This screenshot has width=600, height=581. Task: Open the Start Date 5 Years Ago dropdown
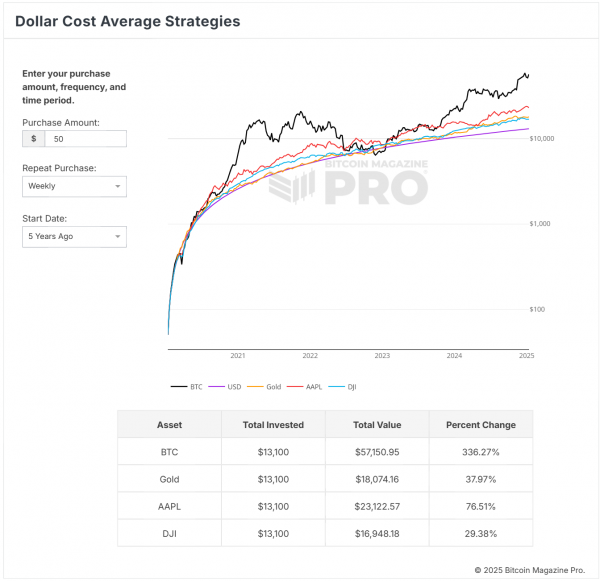coord(74,237)
